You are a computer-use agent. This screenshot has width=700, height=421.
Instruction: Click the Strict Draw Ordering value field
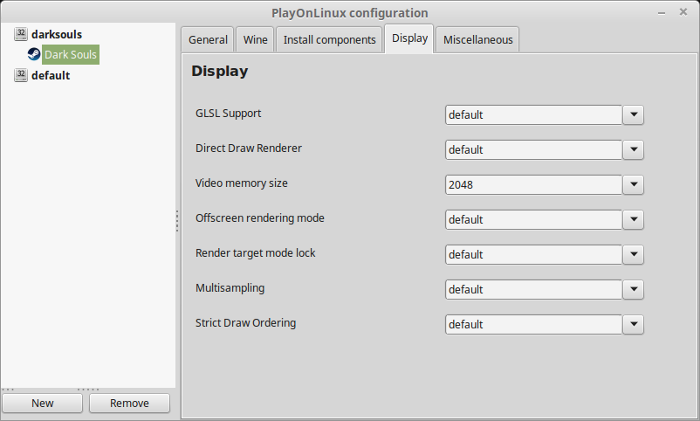point(534,324)
